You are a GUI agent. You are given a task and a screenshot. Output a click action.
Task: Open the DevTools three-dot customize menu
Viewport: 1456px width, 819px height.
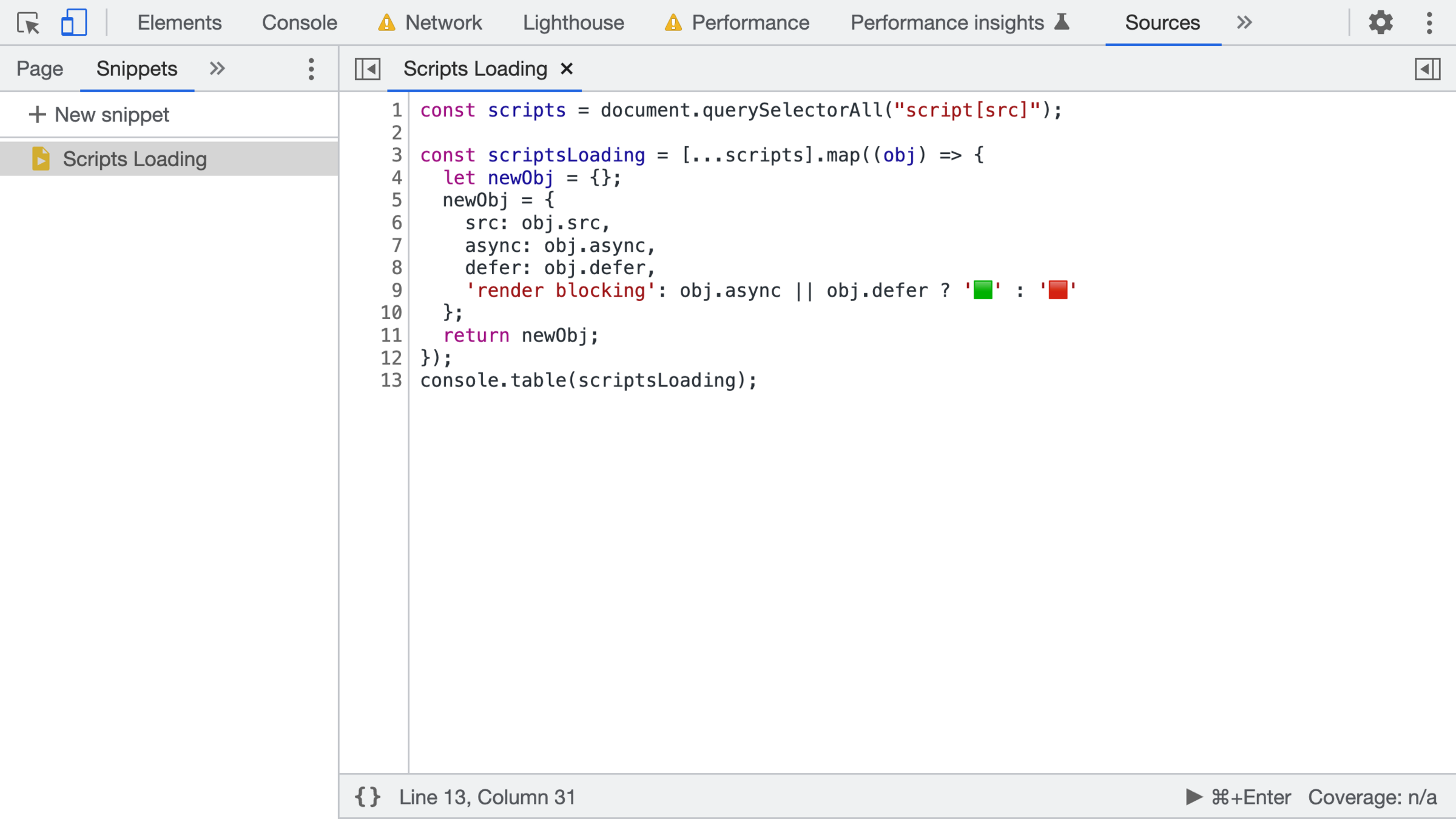(x=1429, y=23)
